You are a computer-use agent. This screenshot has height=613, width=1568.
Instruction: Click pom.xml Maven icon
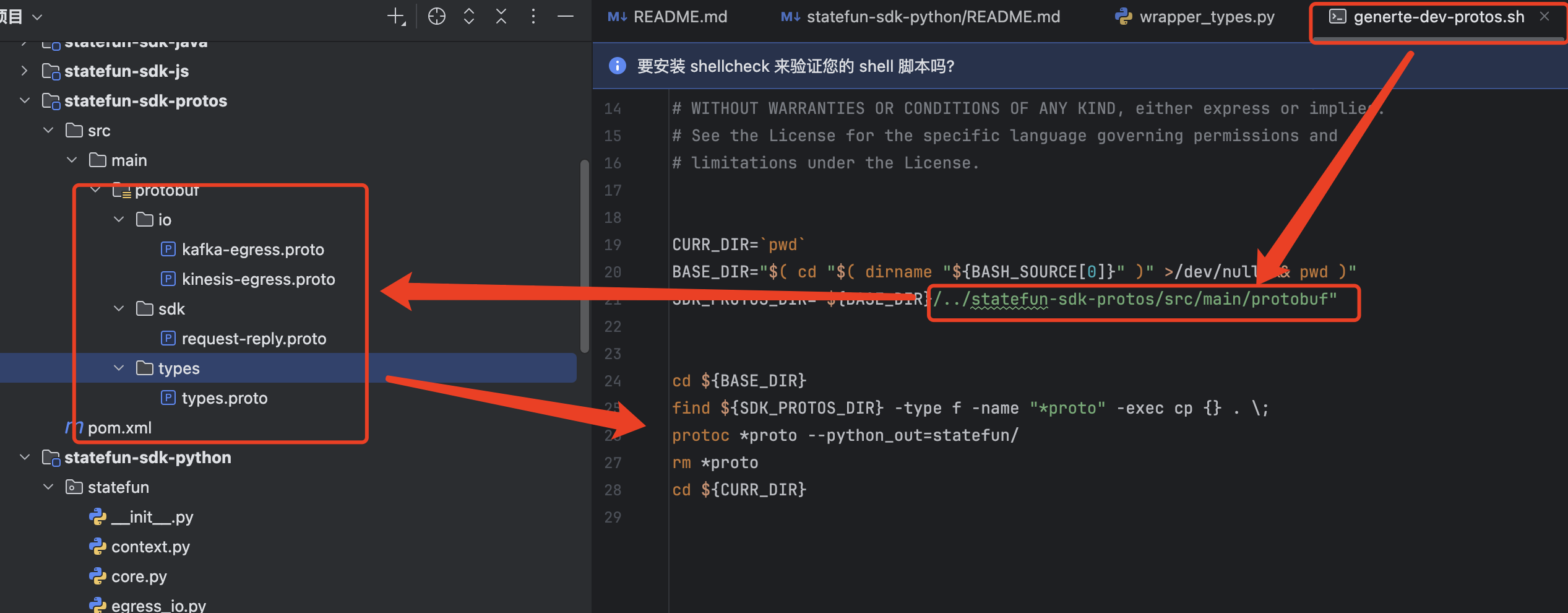[x=74, y=427]
